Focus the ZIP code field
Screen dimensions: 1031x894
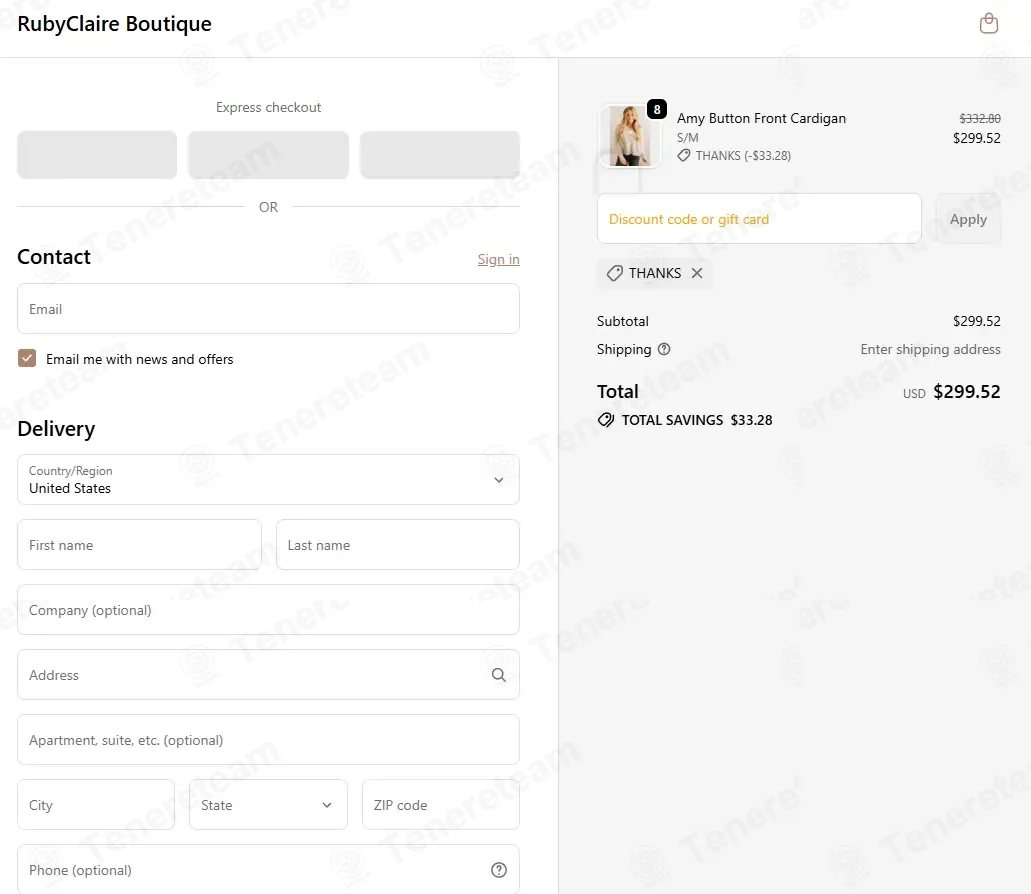(x=440, y=805)
